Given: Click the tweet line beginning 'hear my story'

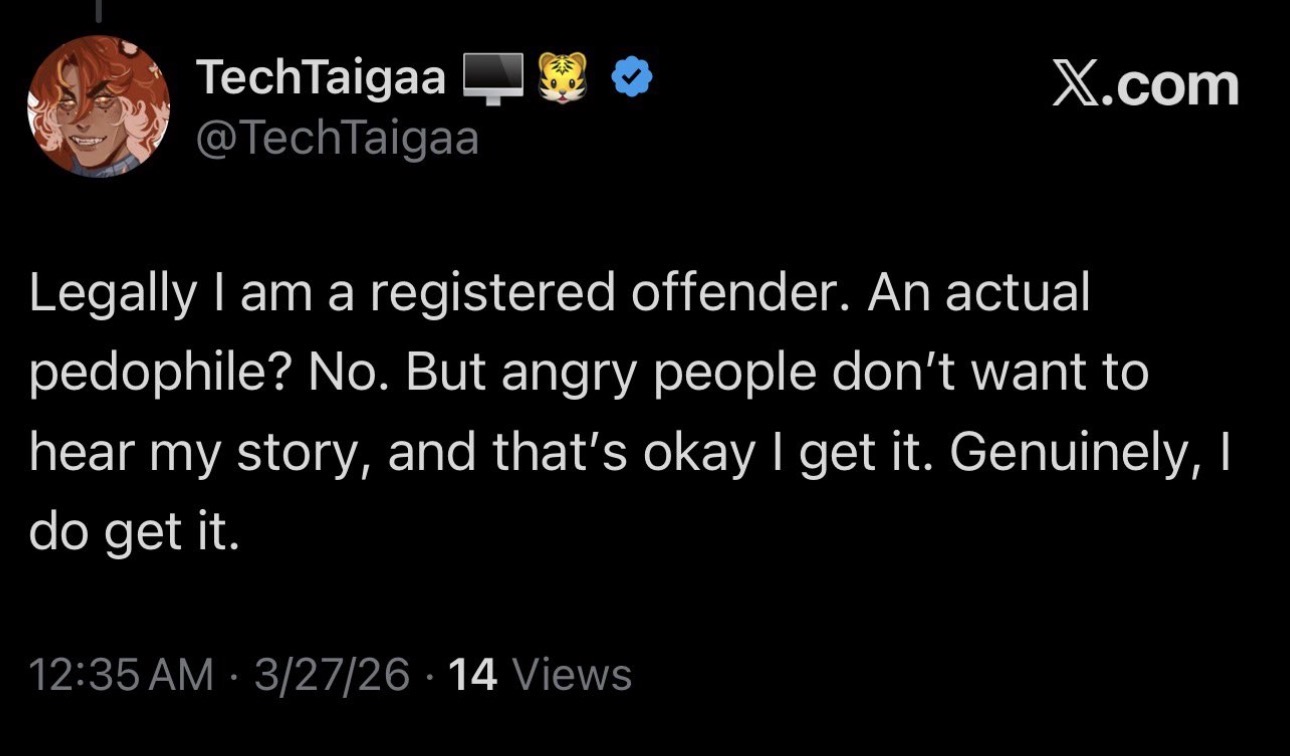Looking at the screenshot, I should [628, 455].
